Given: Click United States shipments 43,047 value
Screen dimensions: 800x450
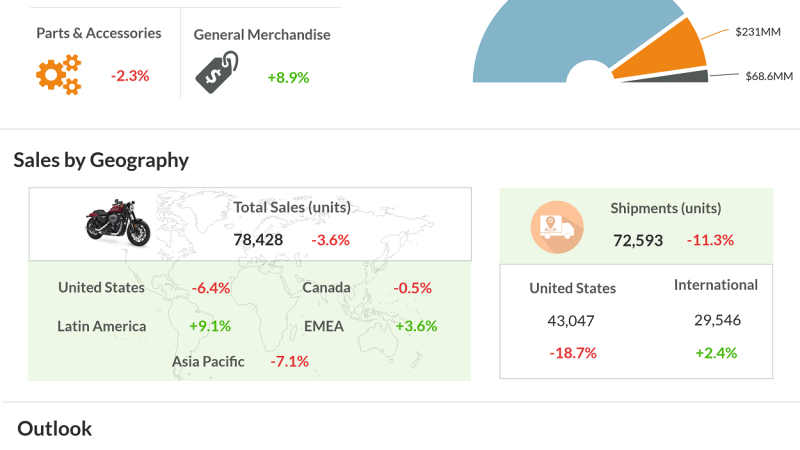Looking at the screenshot, I should click(x=572, y=320).
